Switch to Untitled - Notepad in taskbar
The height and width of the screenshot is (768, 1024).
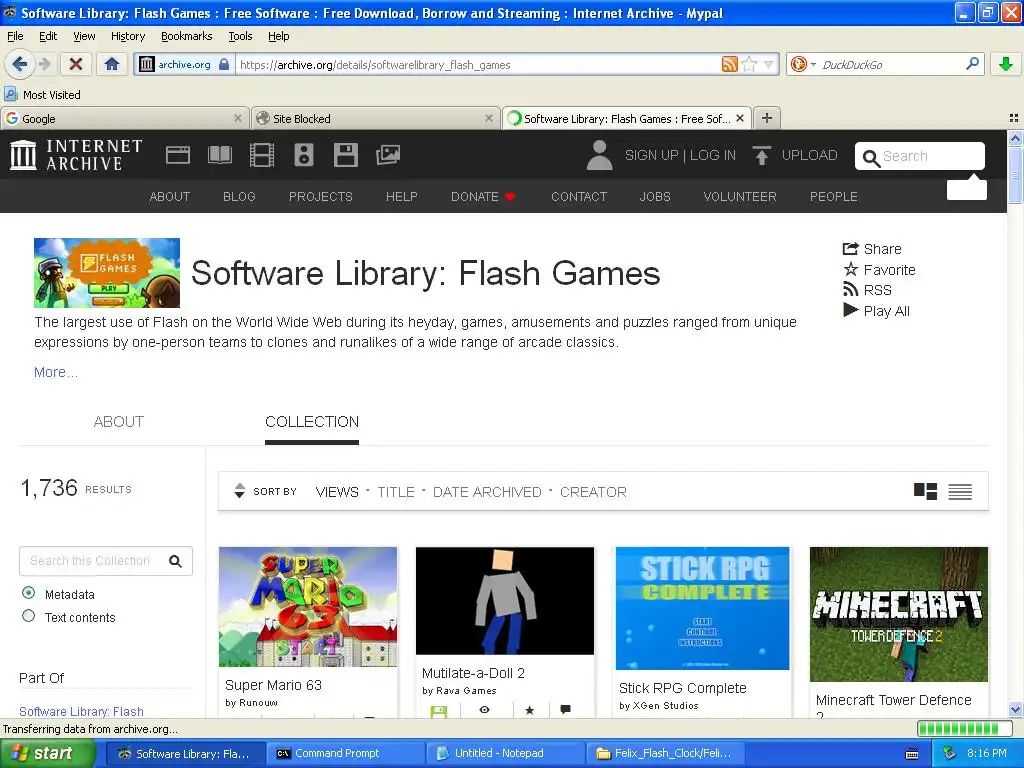point(505,754)
